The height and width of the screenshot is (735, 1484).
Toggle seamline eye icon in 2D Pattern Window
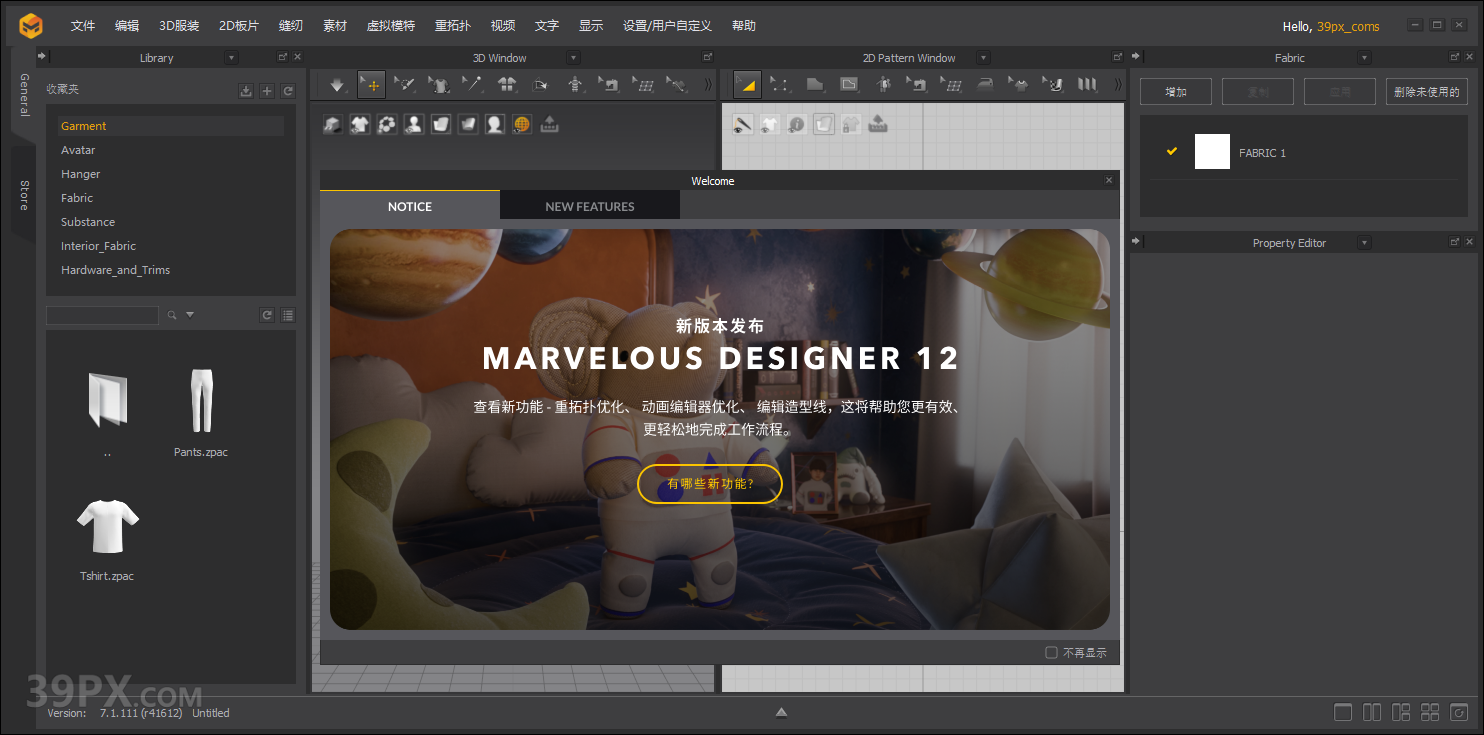pyautogui.click(x=743, y=124)
